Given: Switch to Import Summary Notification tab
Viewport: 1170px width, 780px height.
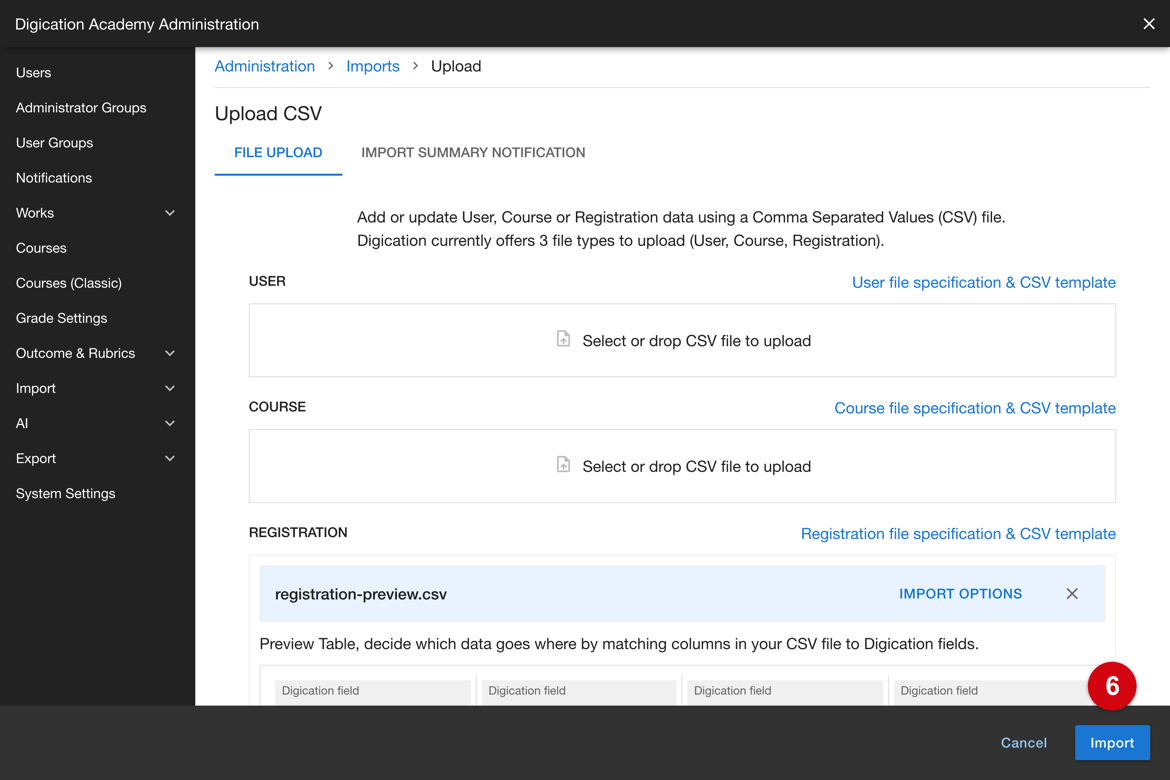Looking at the screenshot, I should pyautogui.click(x=473, y=152).
